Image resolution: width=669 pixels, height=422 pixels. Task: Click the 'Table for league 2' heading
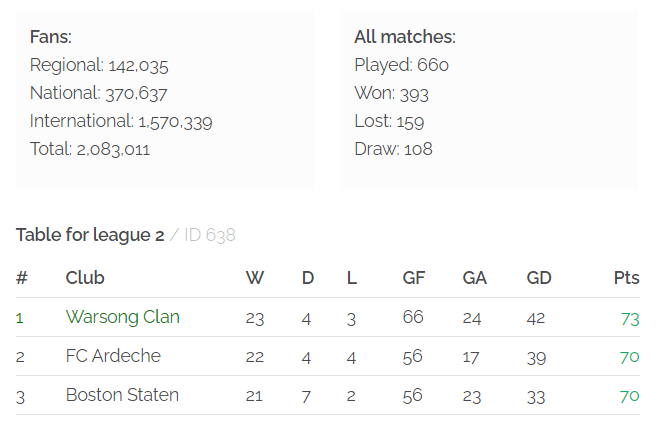tap(90, 236)
